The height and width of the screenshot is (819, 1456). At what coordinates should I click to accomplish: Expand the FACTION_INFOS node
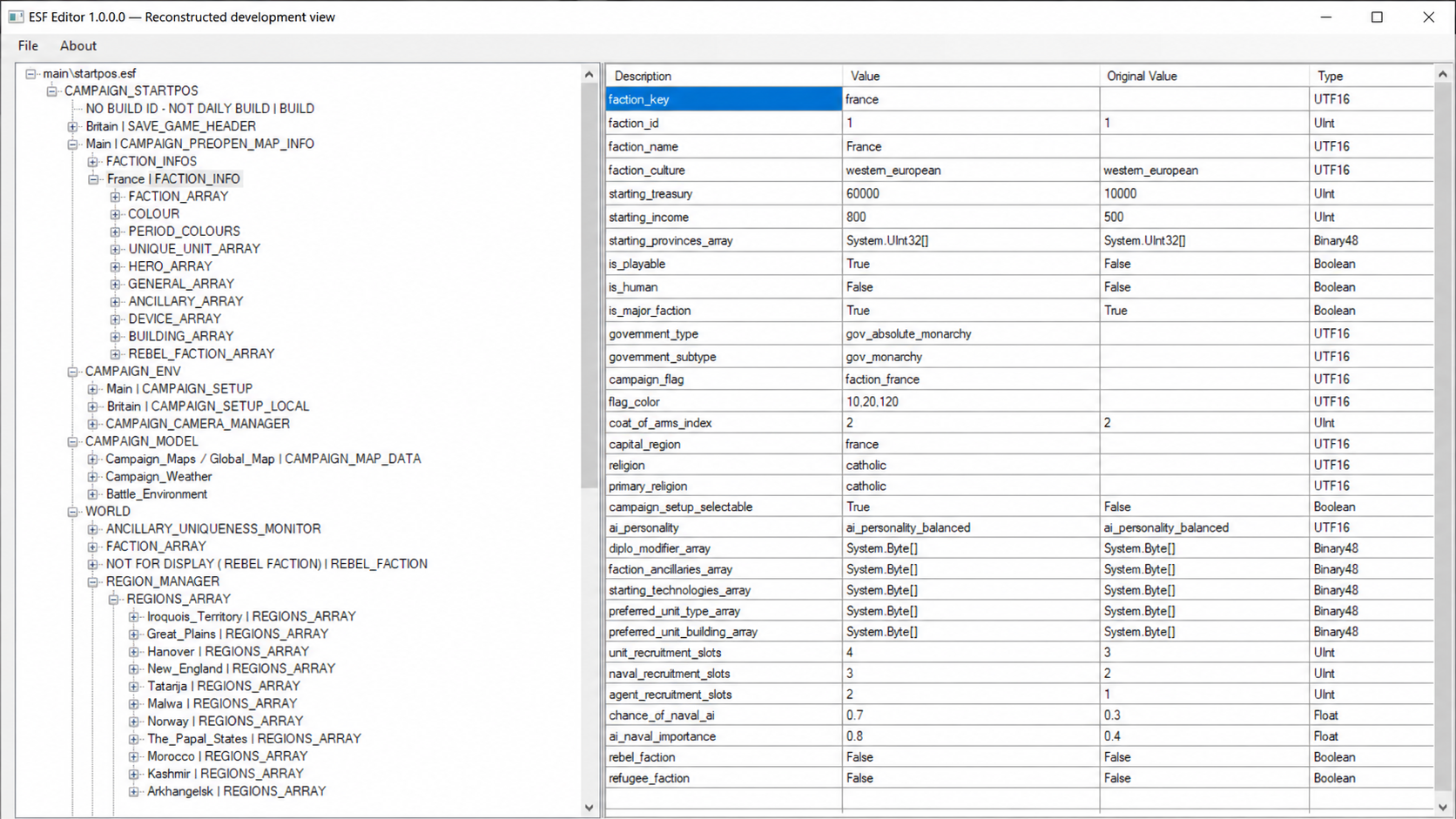coord(93,162)
